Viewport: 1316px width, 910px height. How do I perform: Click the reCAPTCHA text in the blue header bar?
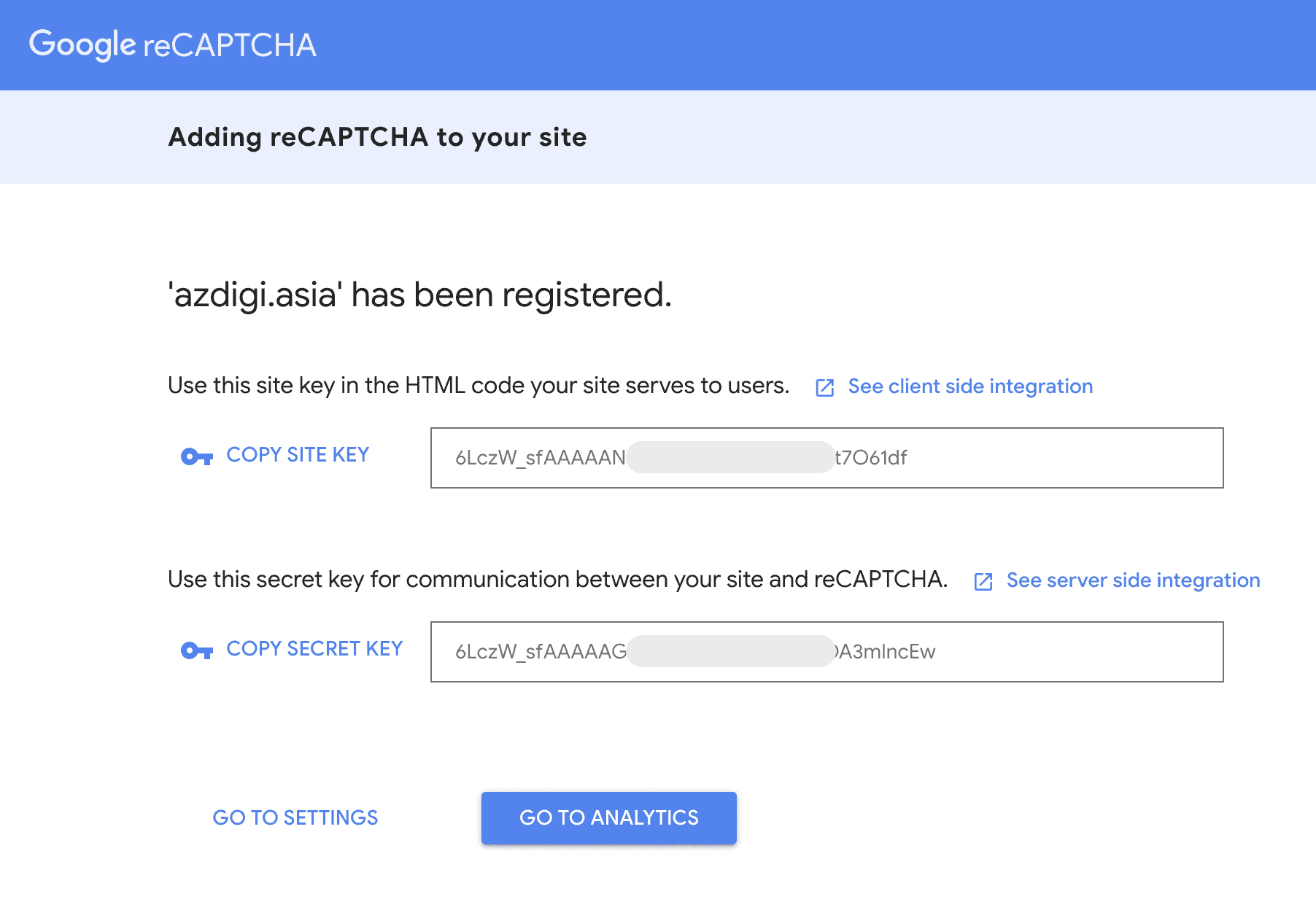point(230,45)
